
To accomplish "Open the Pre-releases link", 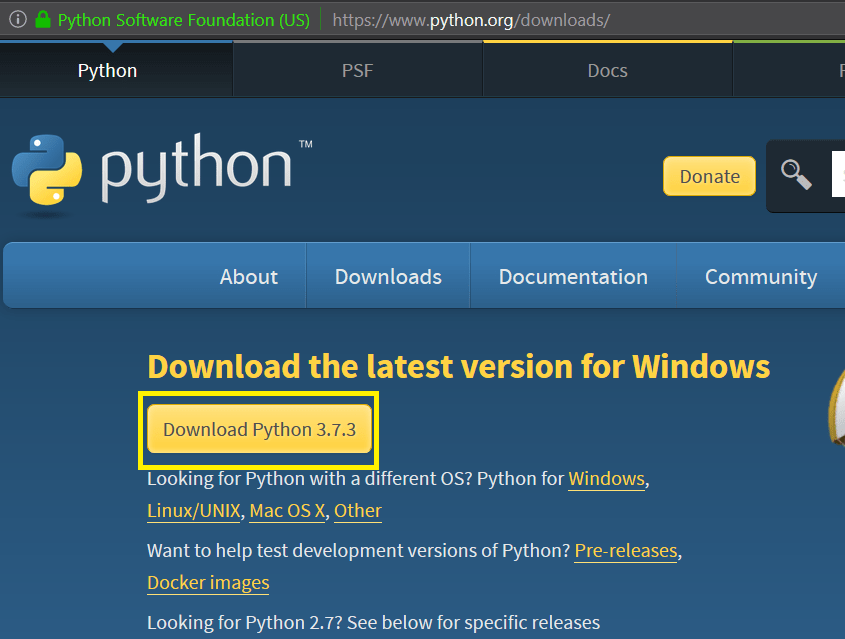I will (x=626, y=551).
